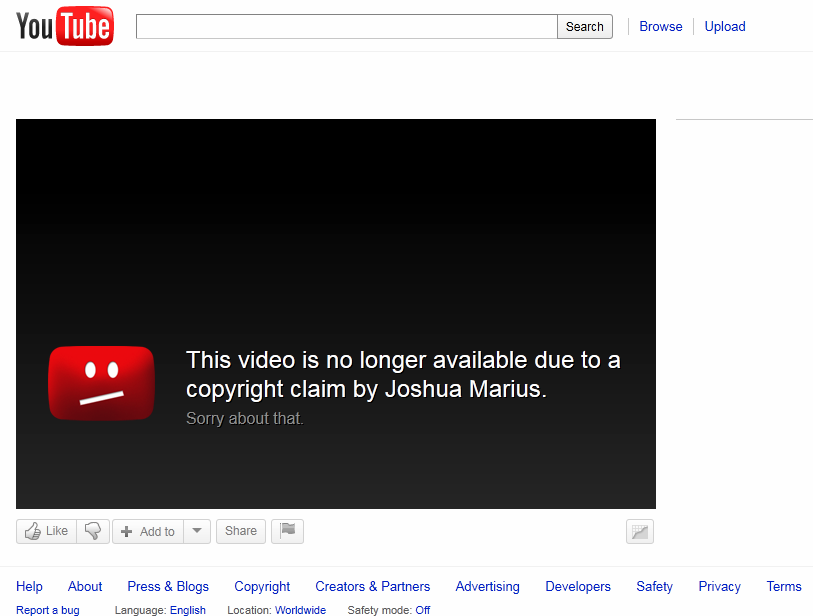Image resolution: width=813 pixels, height=616 pixels.
Task: Flag the video with flag icon
Action: tap(287, 531)
